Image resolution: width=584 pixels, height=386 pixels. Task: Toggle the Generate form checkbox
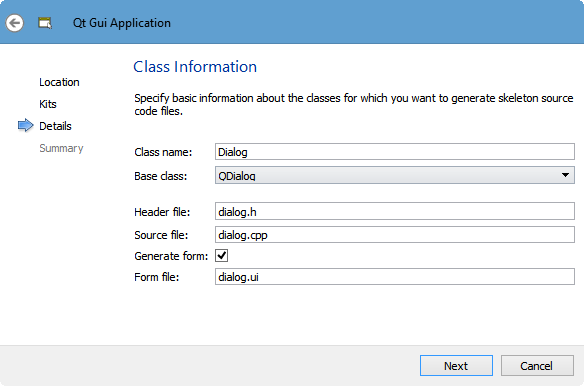tap(222, 256)
